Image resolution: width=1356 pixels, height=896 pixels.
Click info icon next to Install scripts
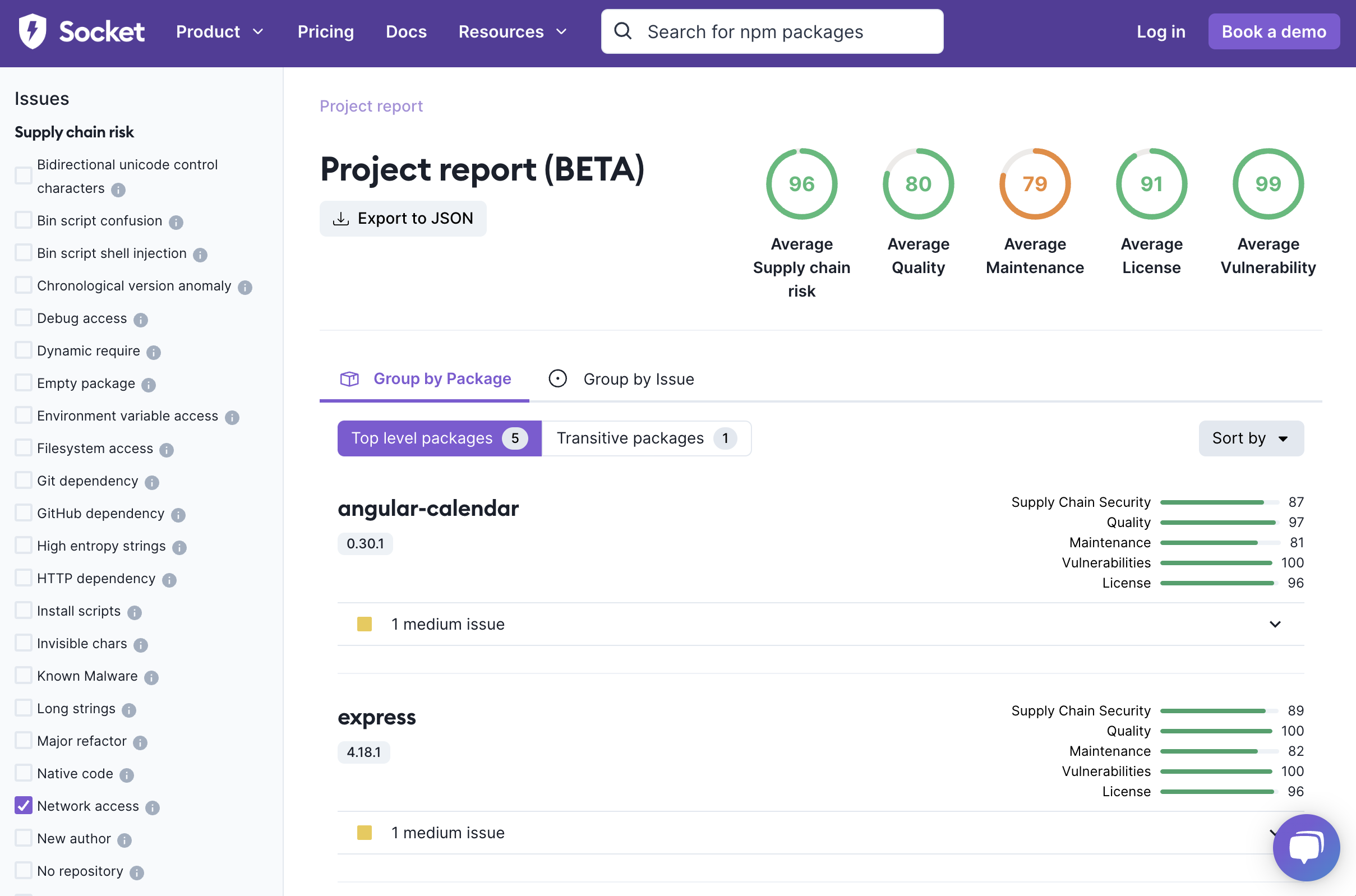[134, 613]
